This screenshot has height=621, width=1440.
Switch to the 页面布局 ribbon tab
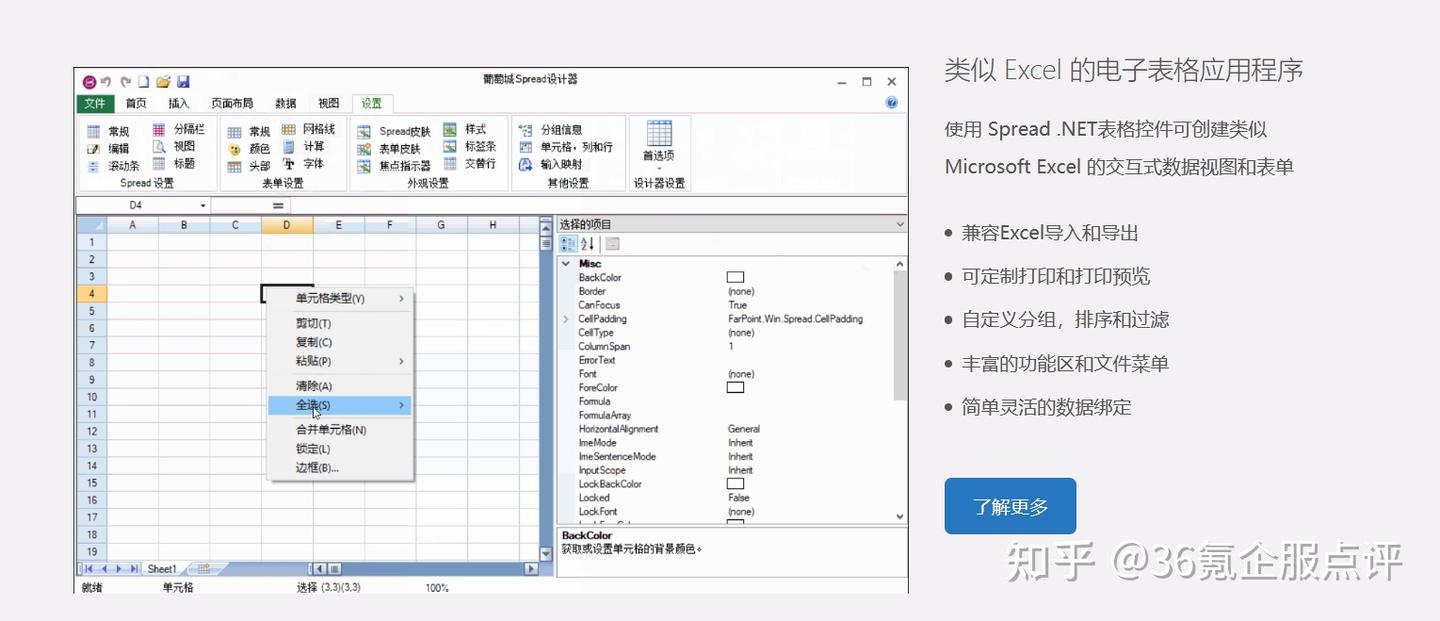pos(232,103)
